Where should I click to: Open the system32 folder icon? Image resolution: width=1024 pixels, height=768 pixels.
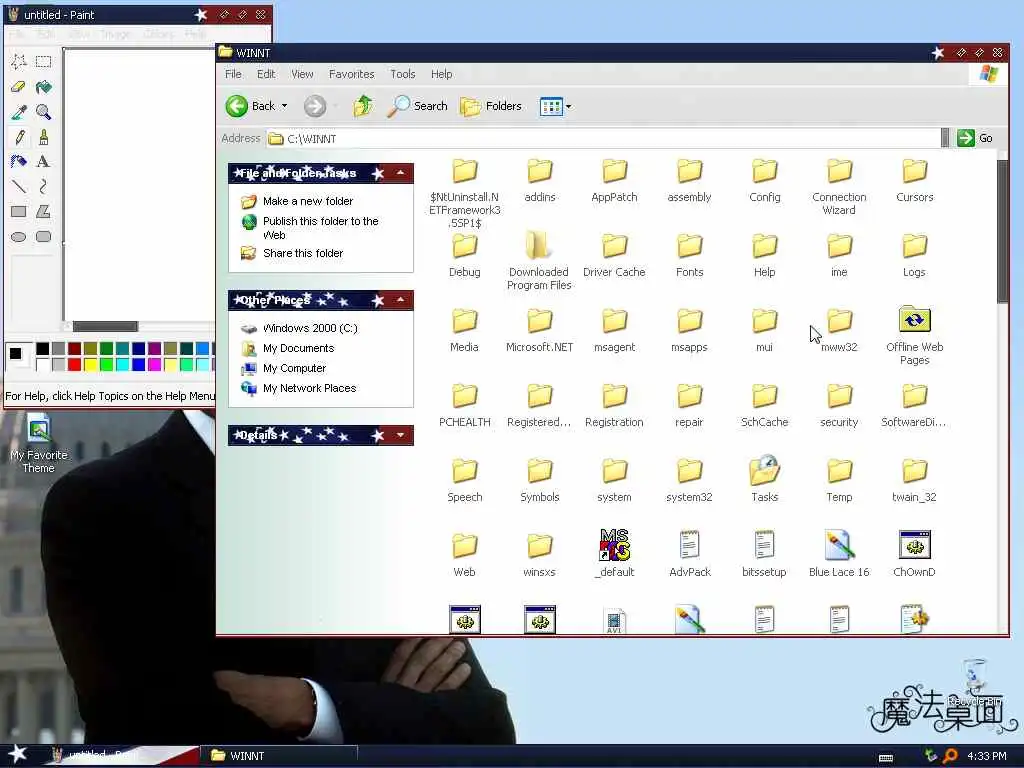coord(690,472)
